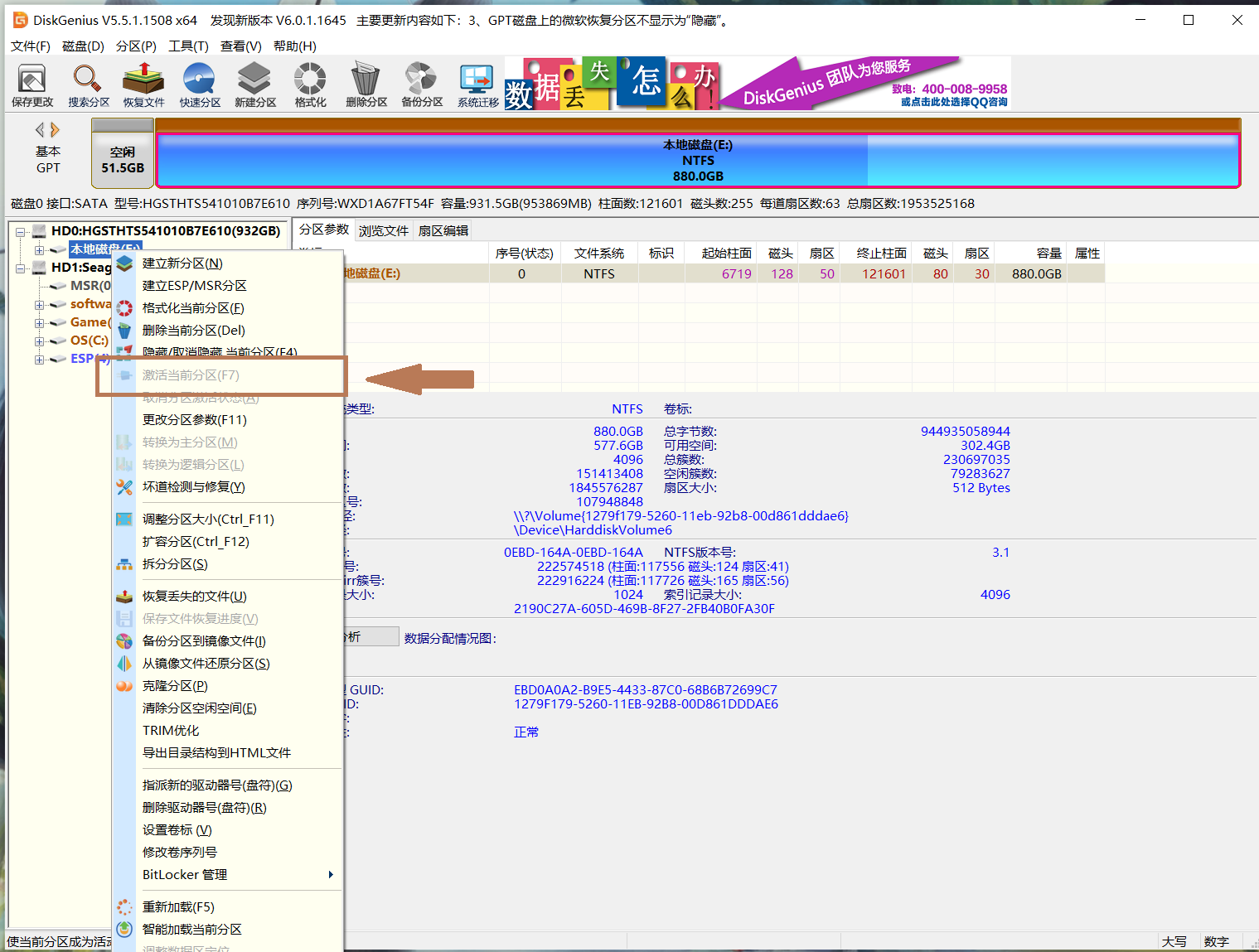Expand the OS(C:) partition tree node
Viewport: 1259px width, 952px height.
[x=39, y=341]
